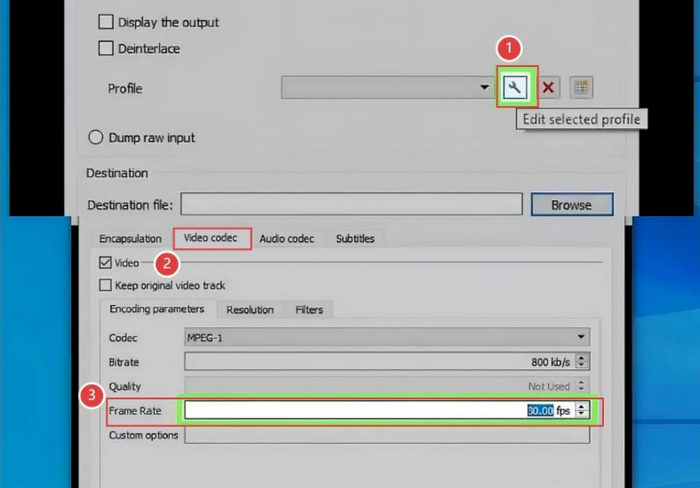Viewport: 700px width, 488px height.
Task: Click the wrench Edit selected profile icon
Action: (x=515, y=88)
